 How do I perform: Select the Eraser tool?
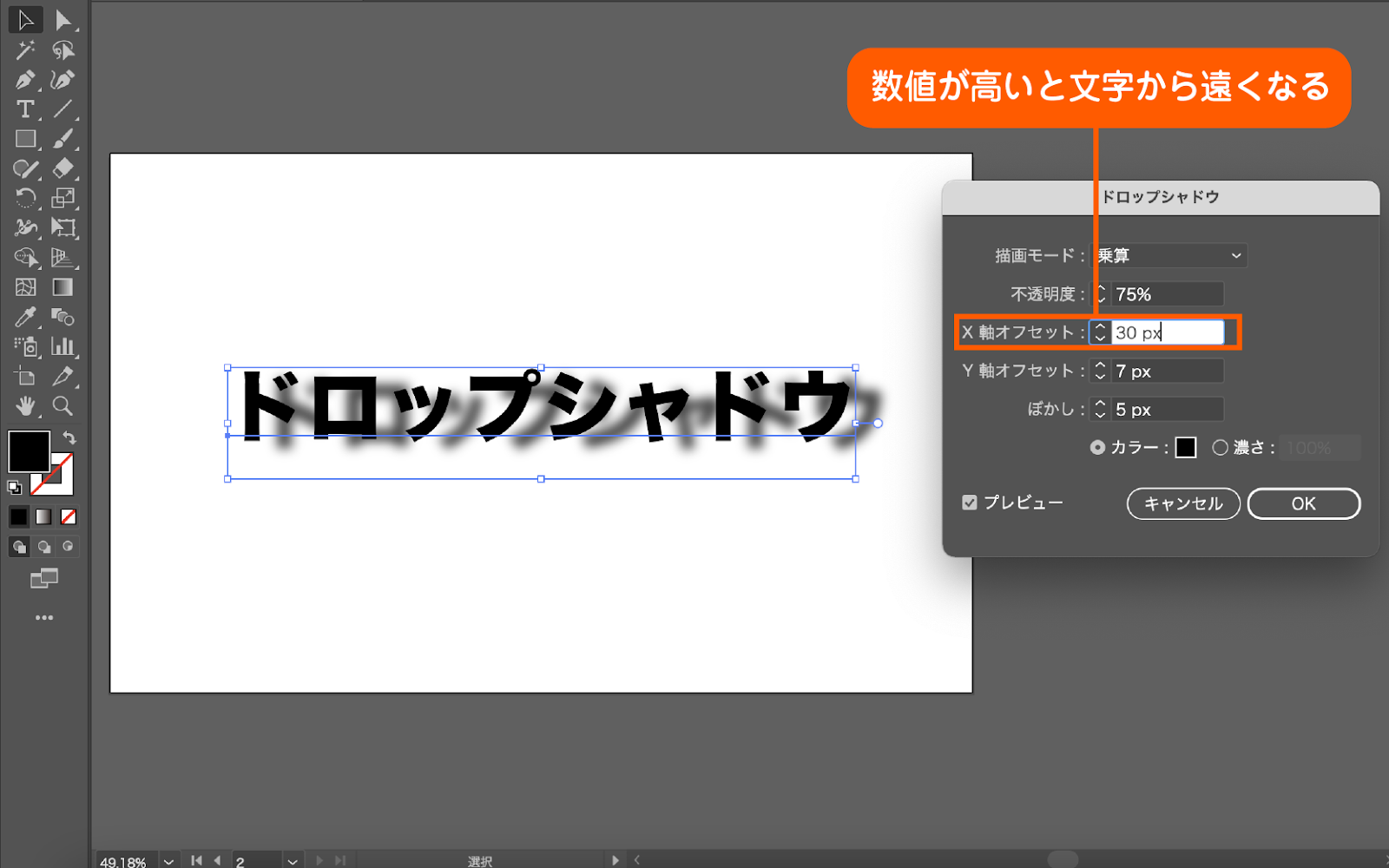click(x=63, y=168)
